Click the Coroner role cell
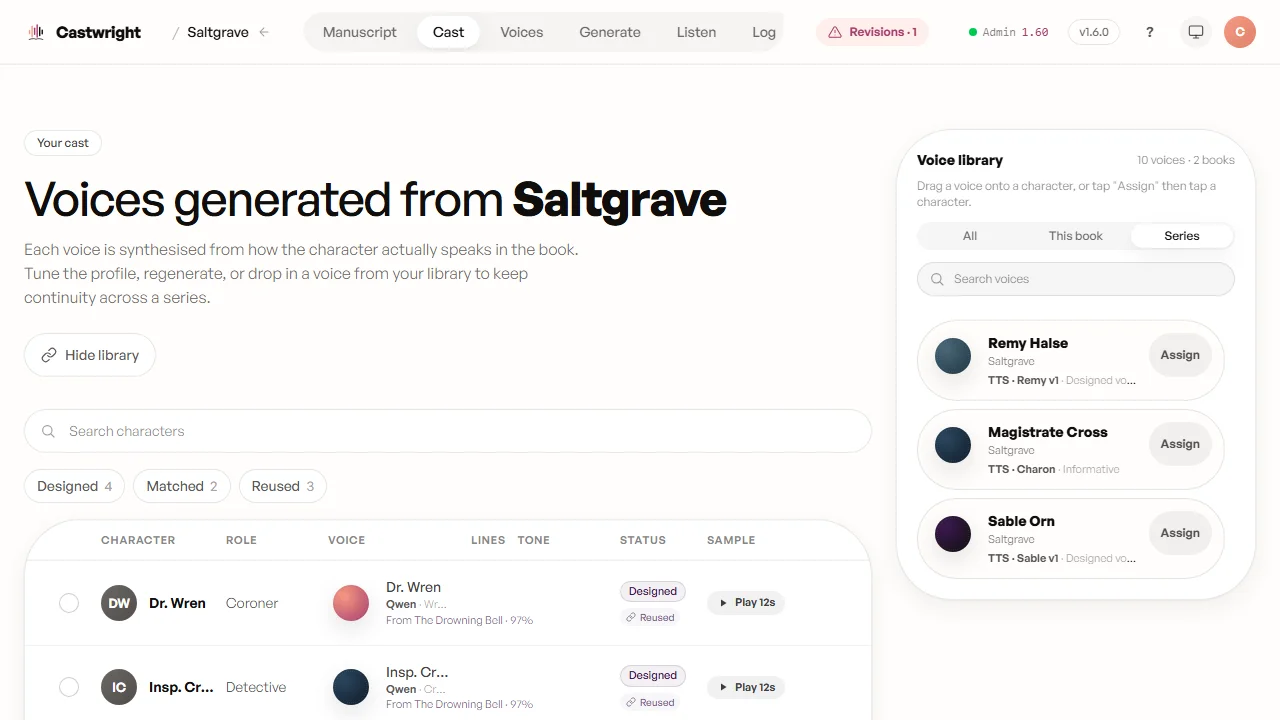 (252, 603)
